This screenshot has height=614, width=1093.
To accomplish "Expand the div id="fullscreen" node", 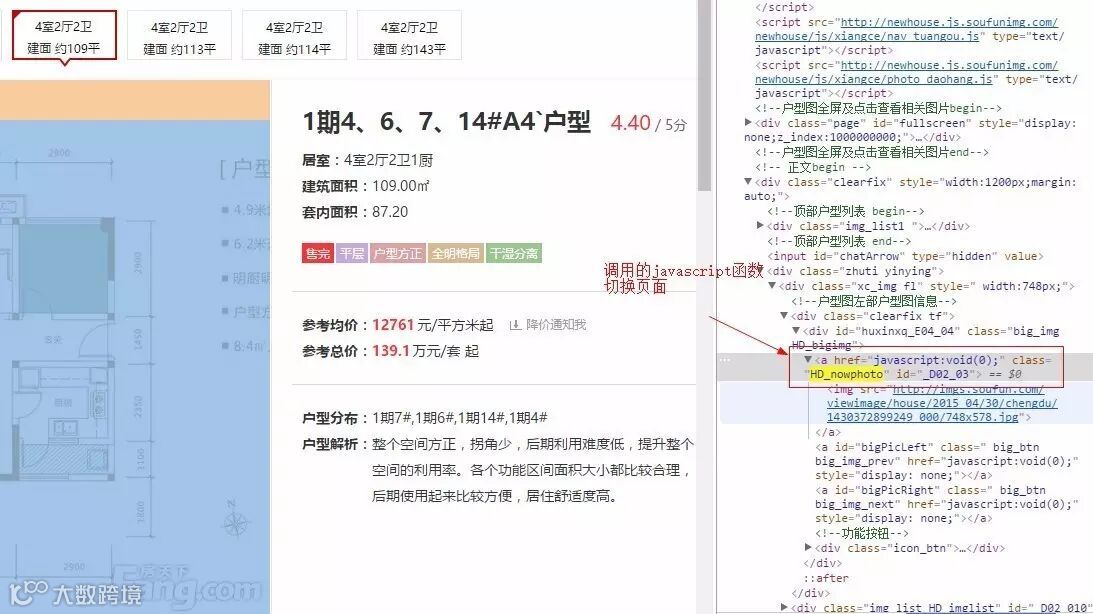I will click(748, 123).
